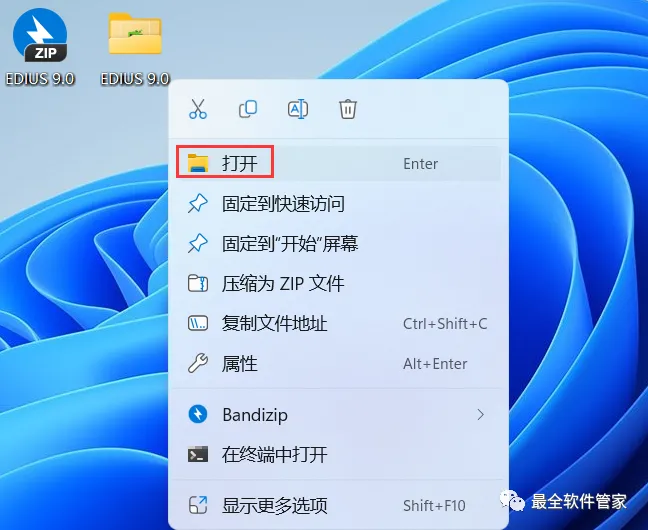Choose 固定到"开始"屏幕 menu entry

338,244
